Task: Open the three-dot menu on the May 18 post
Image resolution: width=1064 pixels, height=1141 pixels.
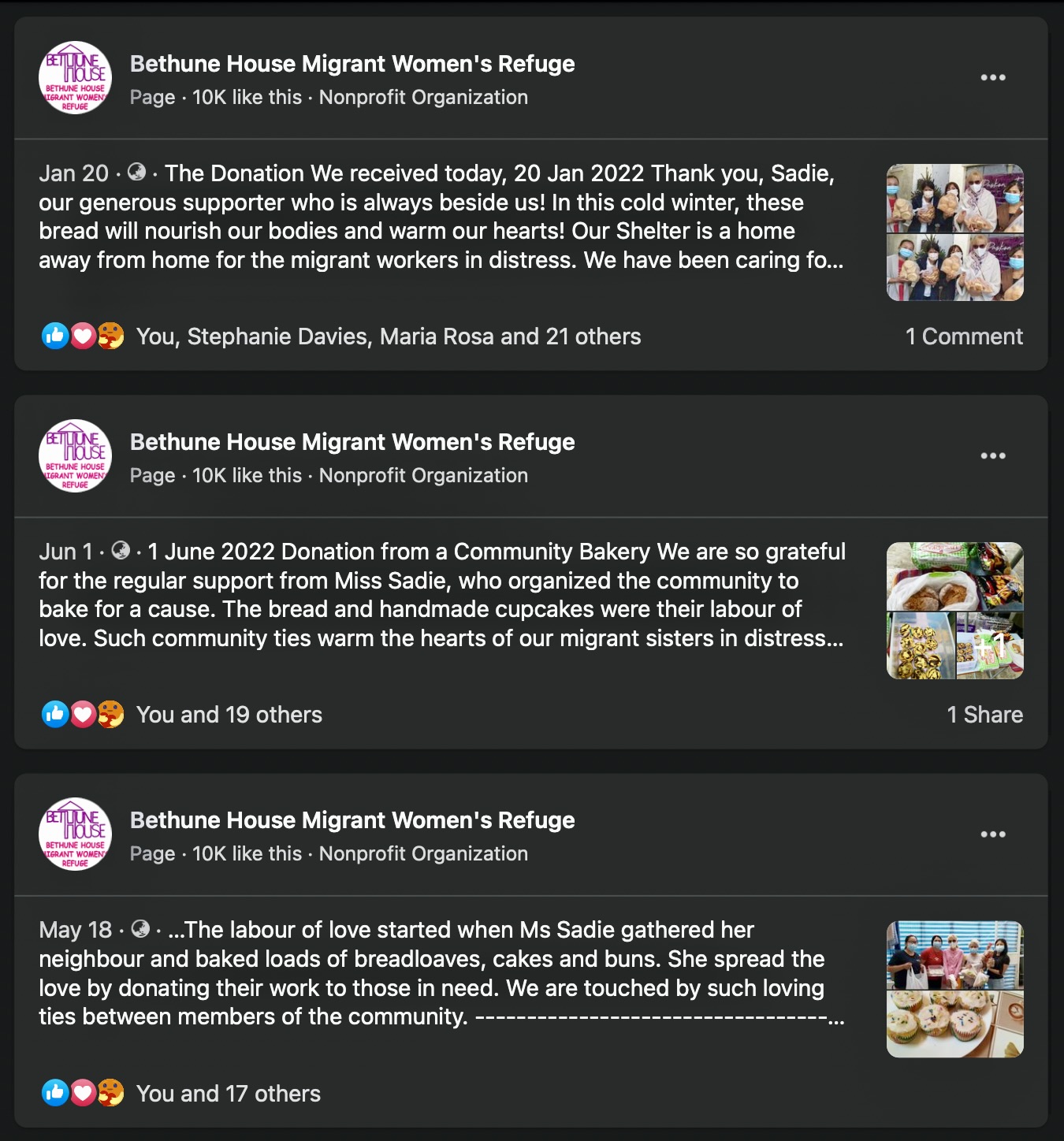Action: (x=993, y=834)
